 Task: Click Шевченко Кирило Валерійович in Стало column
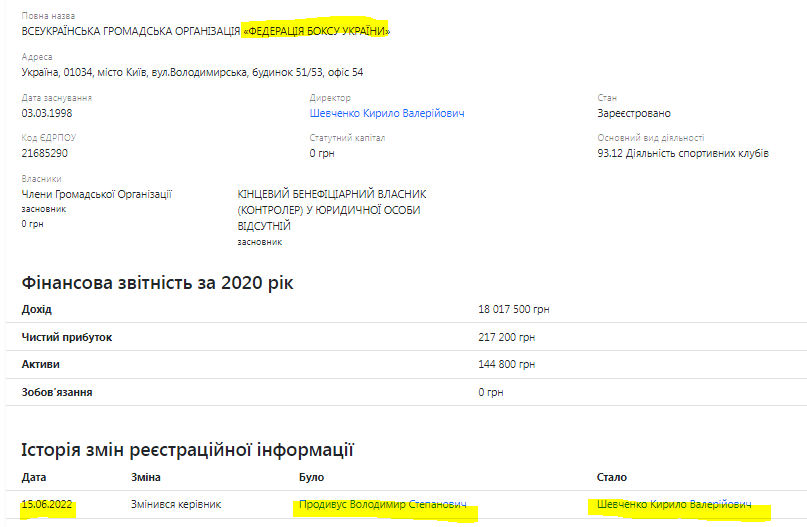(x=673, y=505)
